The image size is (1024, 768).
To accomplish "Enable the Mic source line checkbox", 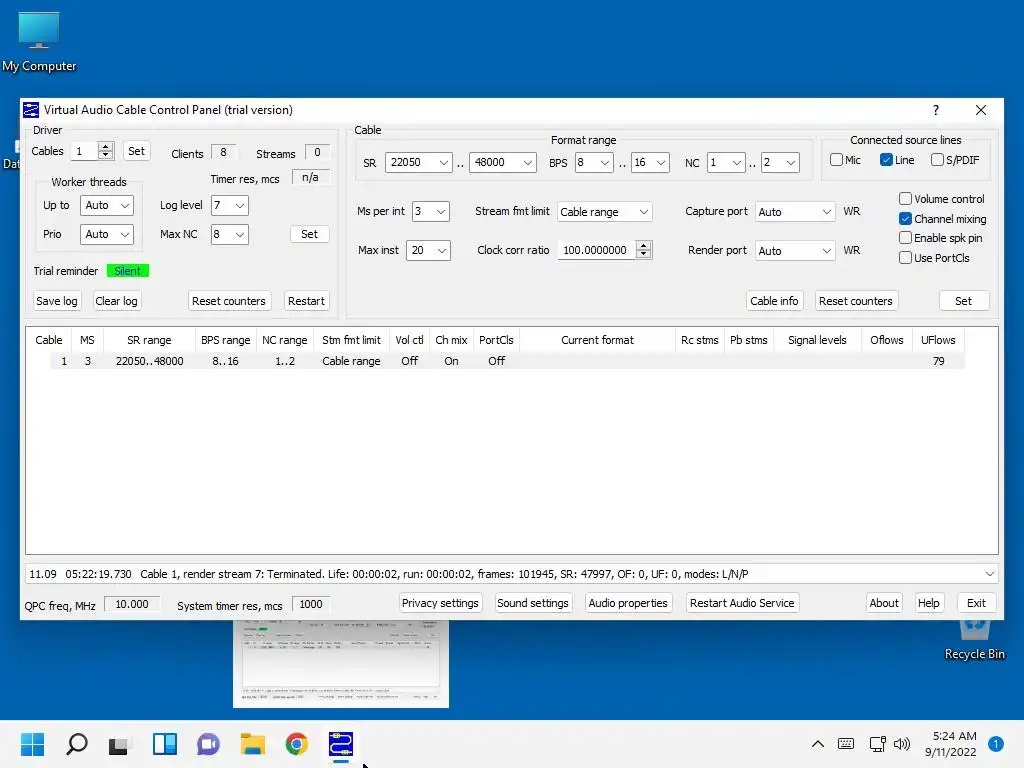I will pos(836,159).
